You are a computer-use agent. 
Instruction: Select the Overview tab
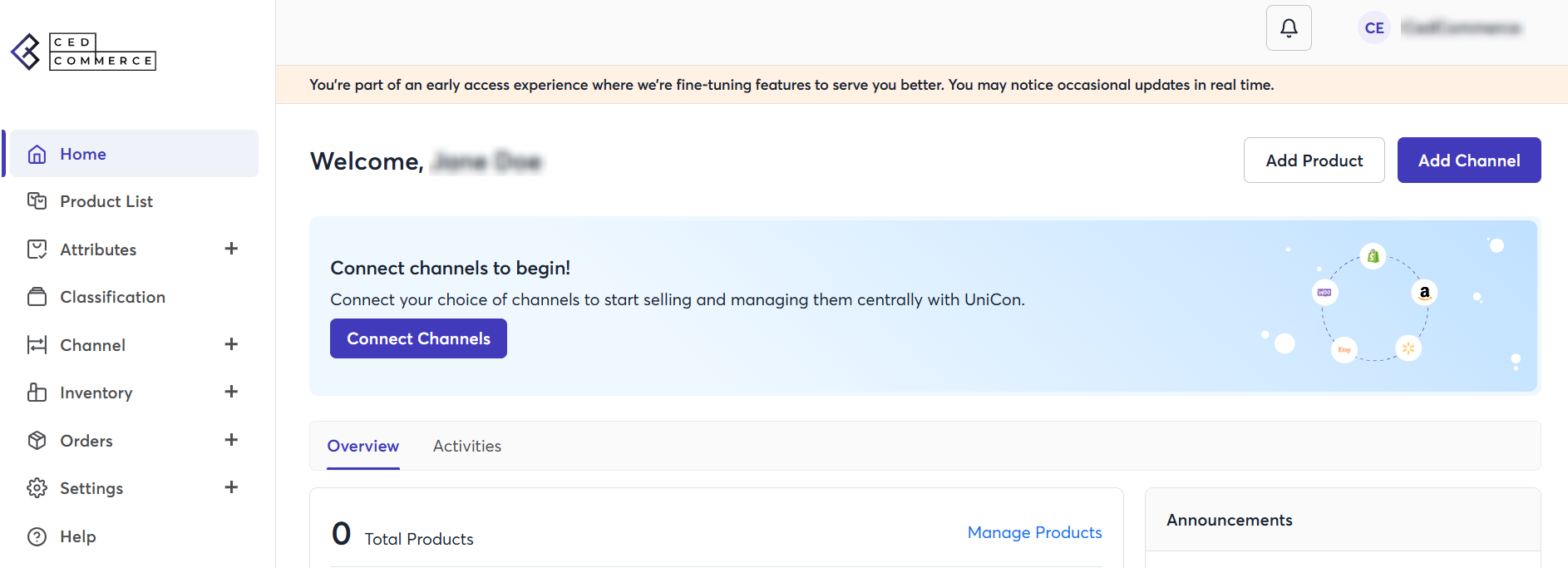(x=362, y=447)
